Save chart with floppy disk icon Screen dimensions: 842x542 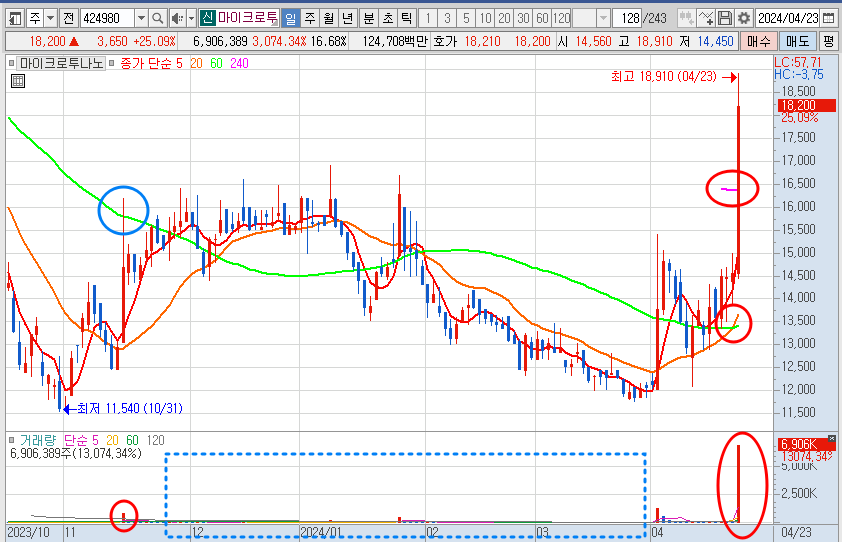pos(725,19)
